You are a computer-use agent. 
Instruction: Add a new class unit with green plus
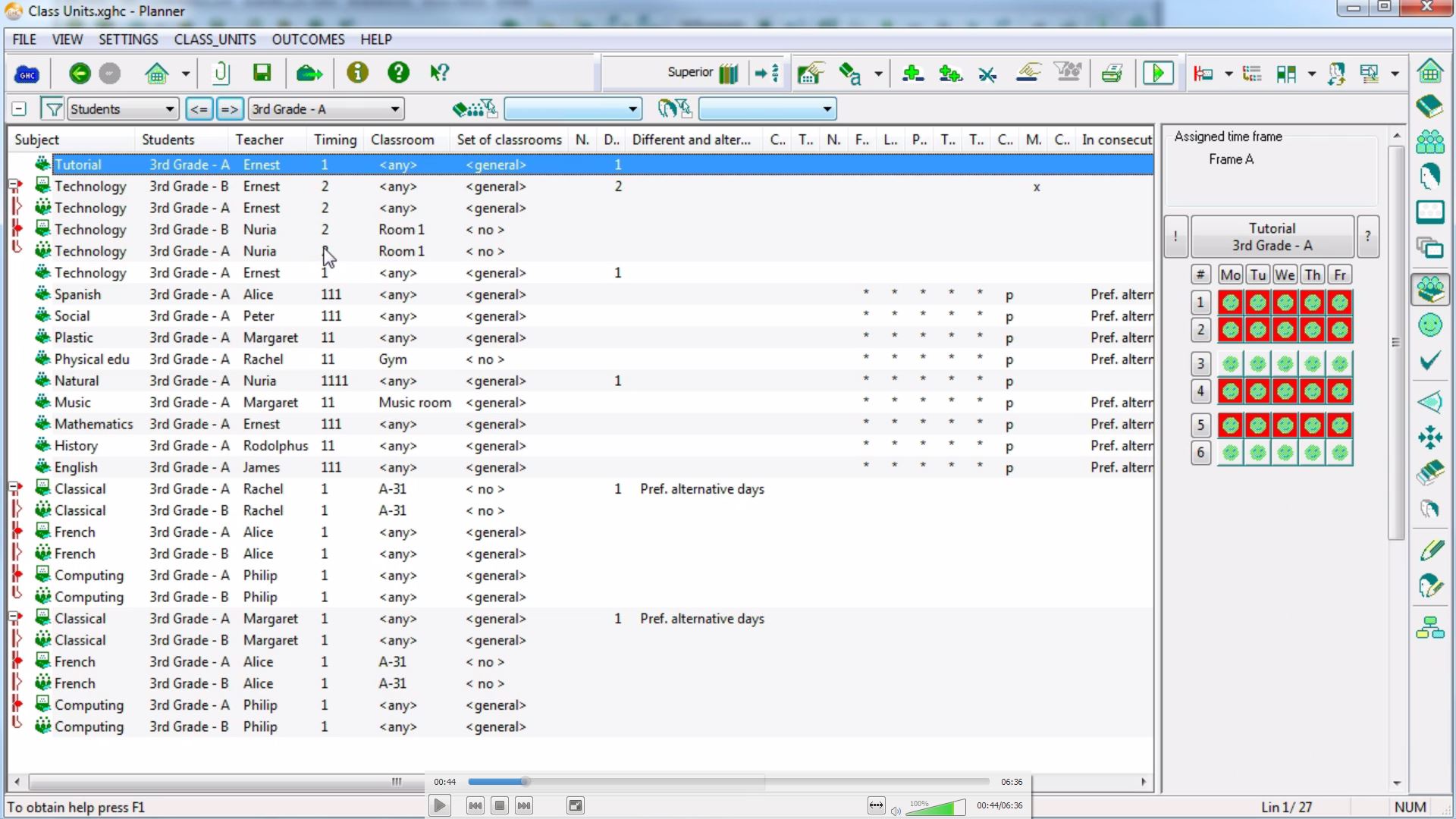tap(912, 74)
